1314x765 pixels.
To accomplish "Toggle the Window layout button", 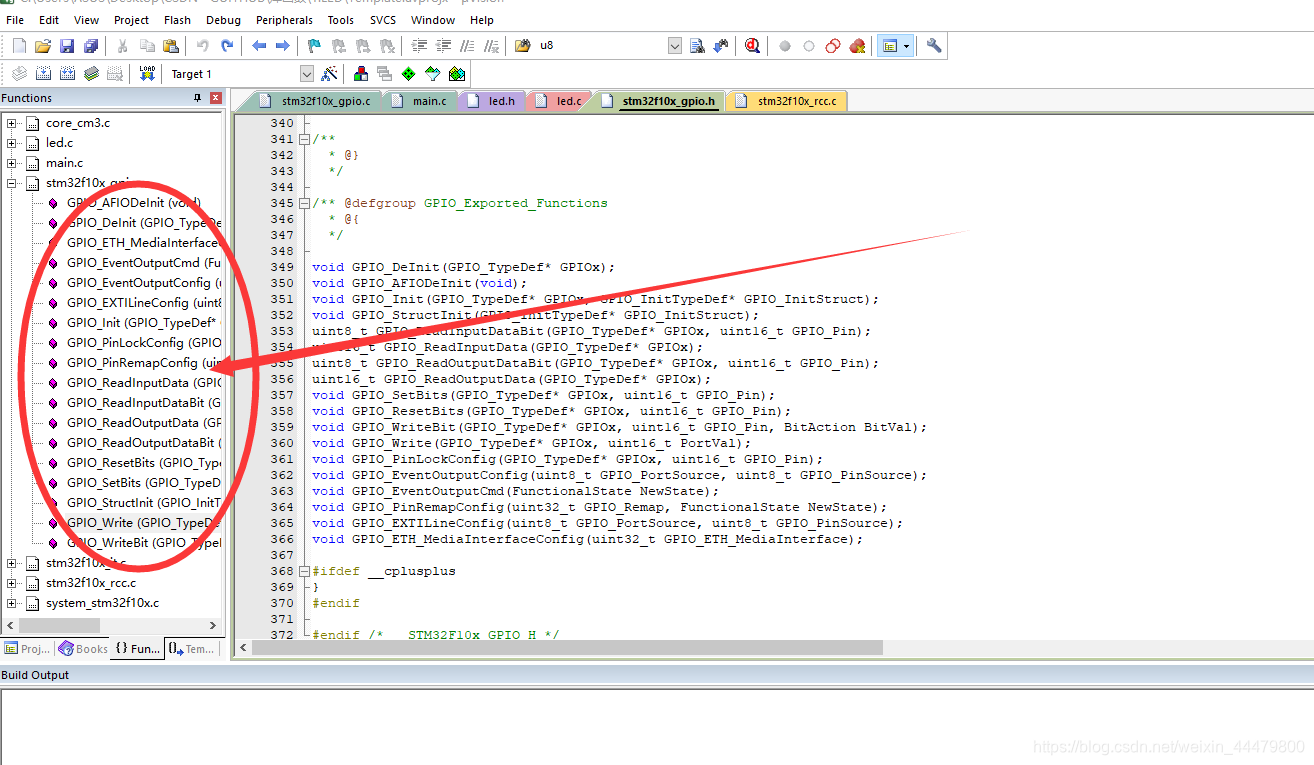I will (x=889, y=46).
